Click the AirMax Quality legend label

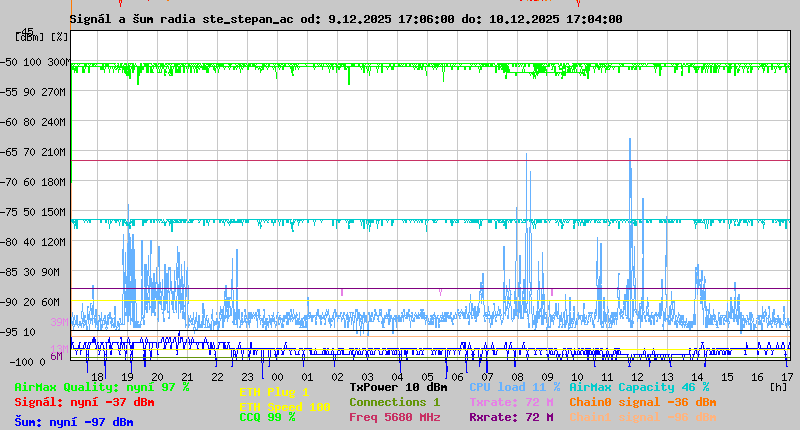101,387
